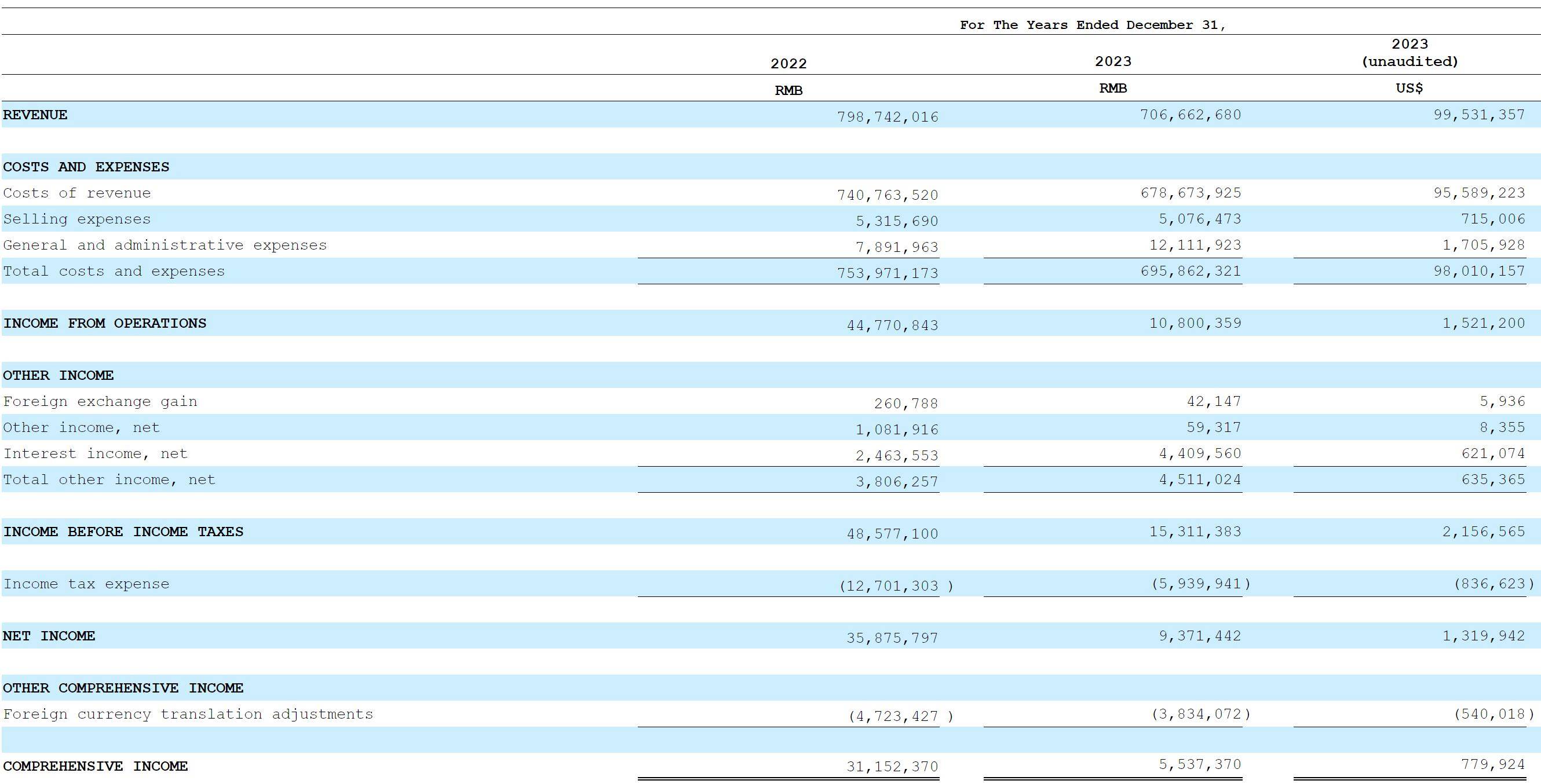Select other income value 8,355
1541x784 pixels.
1503,427
